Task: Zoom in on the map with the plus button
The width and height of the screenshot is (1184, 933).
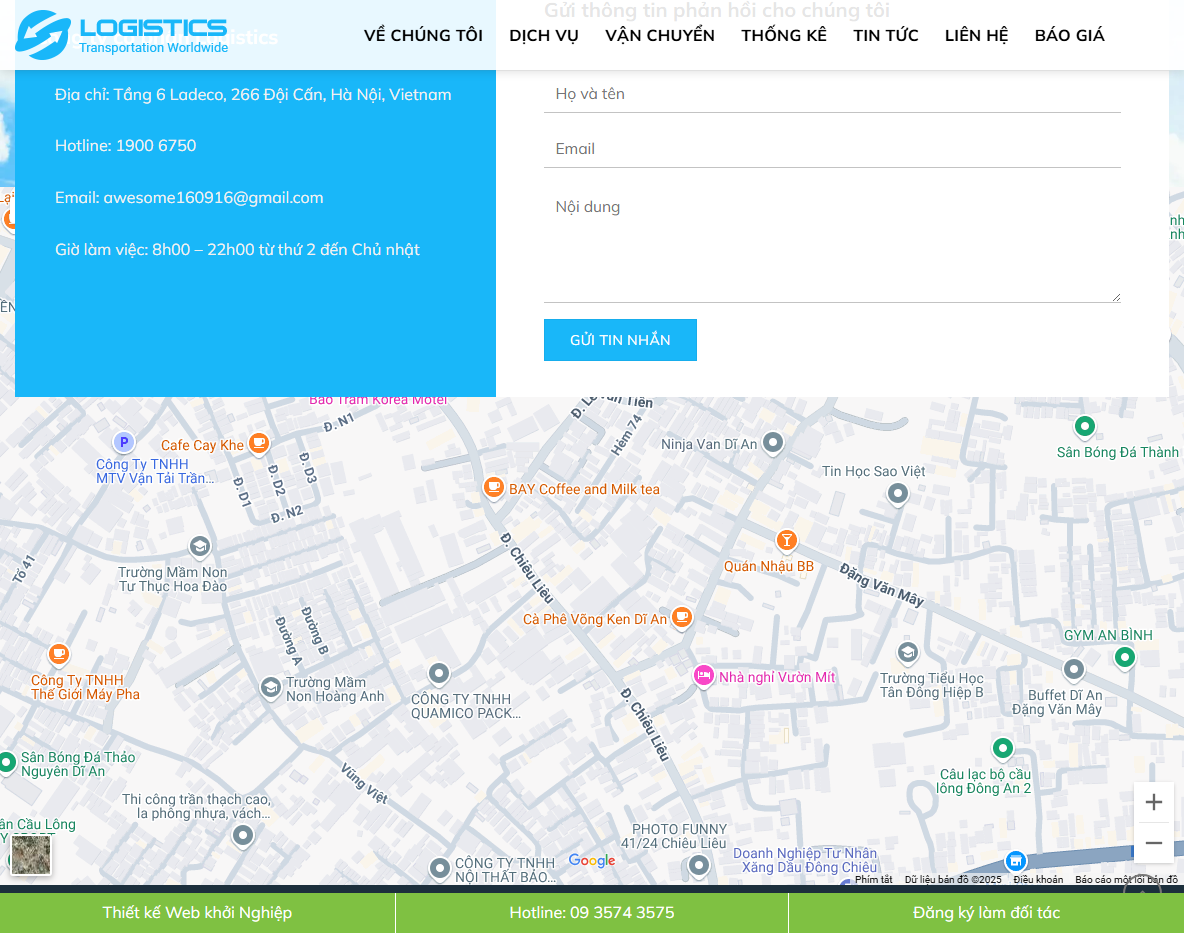Action: (1153, 802)
